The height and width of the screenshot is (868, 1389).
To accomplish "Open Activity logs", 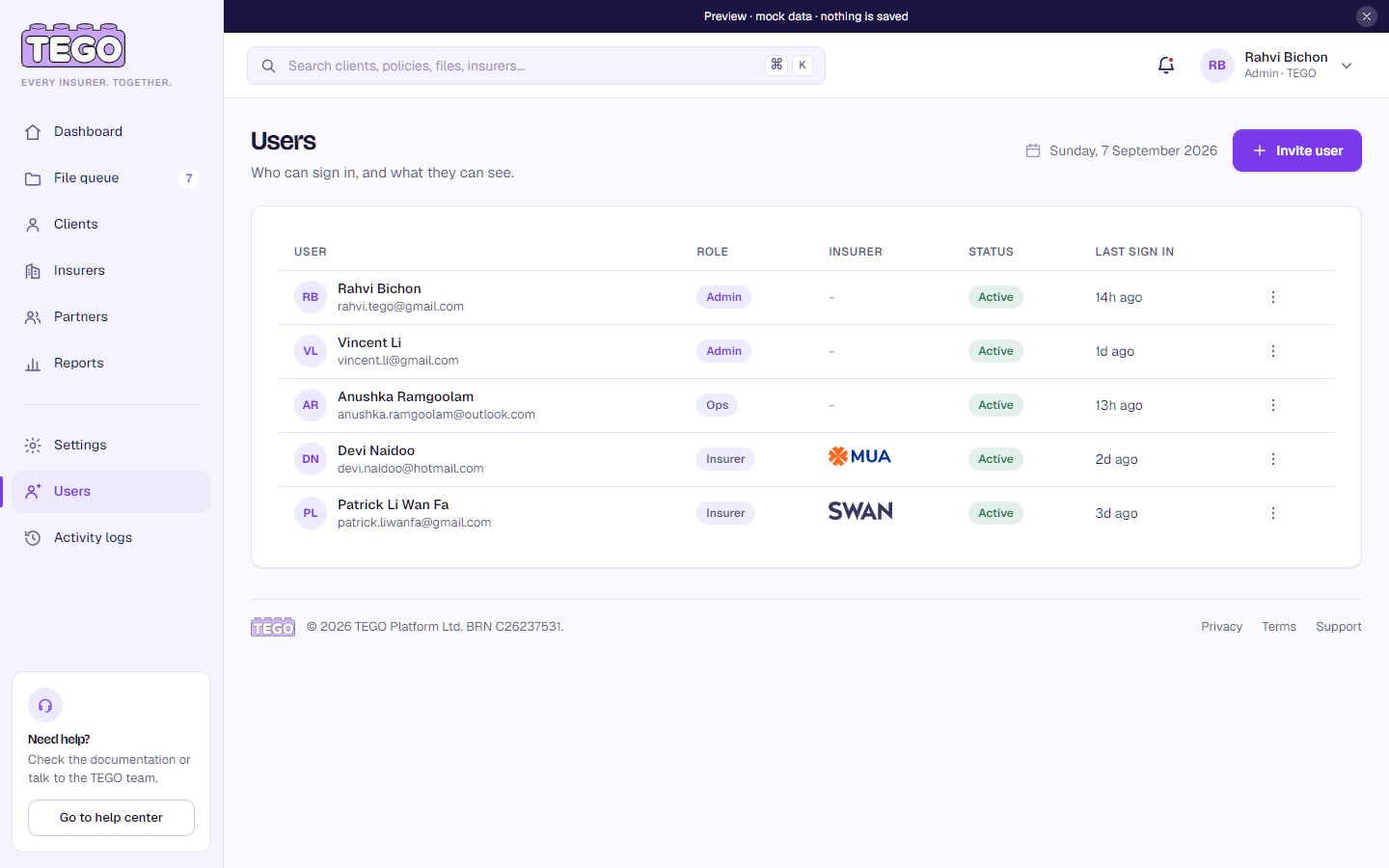I will (112, 538).
